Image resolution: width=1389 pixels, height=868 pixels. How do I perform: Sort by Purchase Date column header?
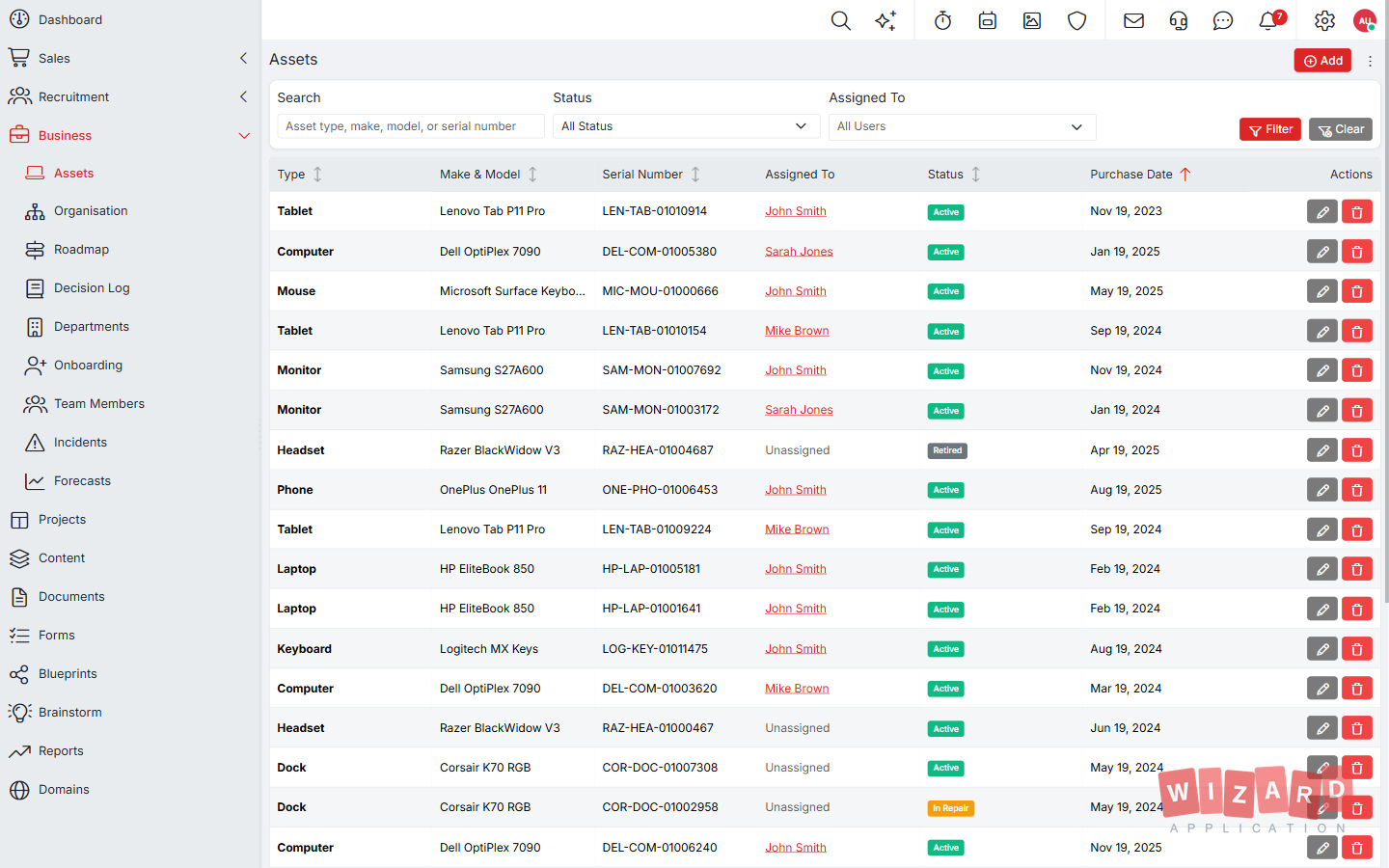[x=1140, y=175]
